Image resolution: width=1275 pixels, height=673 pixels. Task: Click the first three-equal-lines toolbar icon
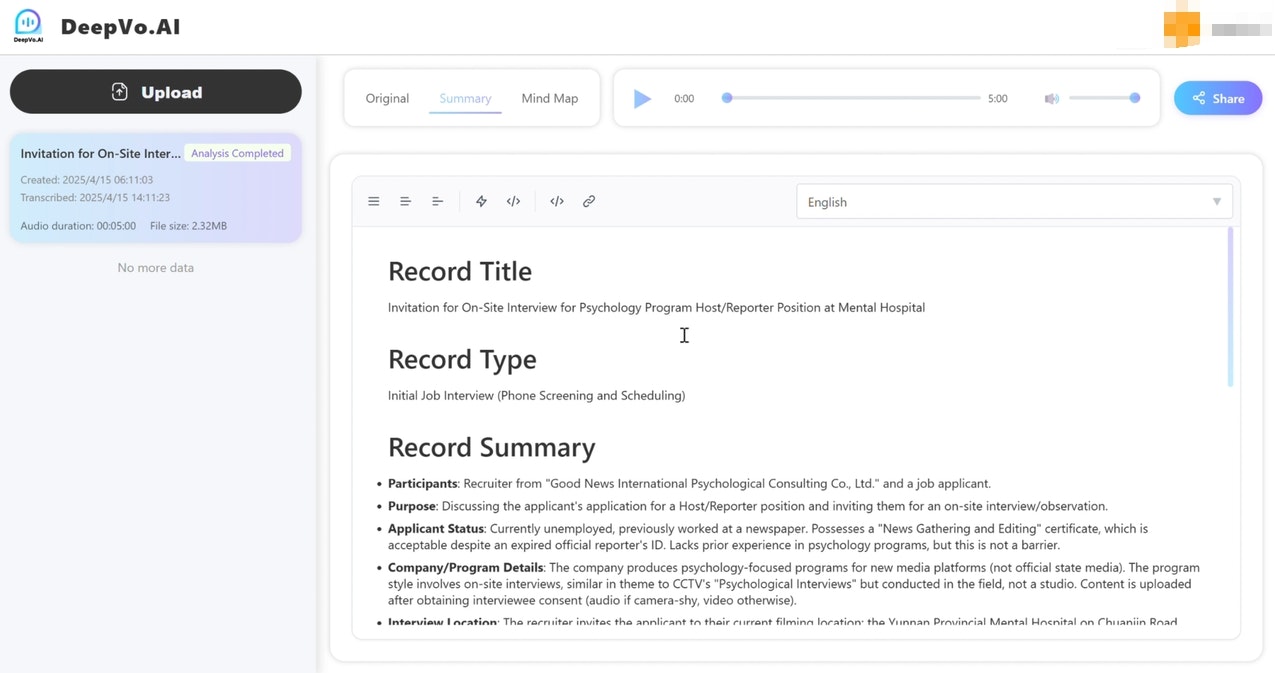pyautogui.click(x=373, y=201)
